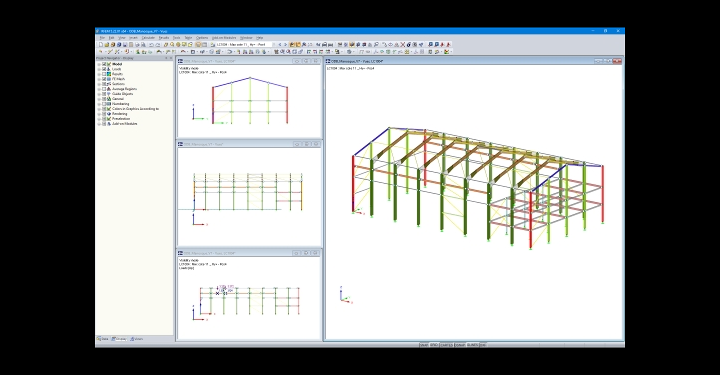Click the Print icon in top toolbar

[137, 45]
